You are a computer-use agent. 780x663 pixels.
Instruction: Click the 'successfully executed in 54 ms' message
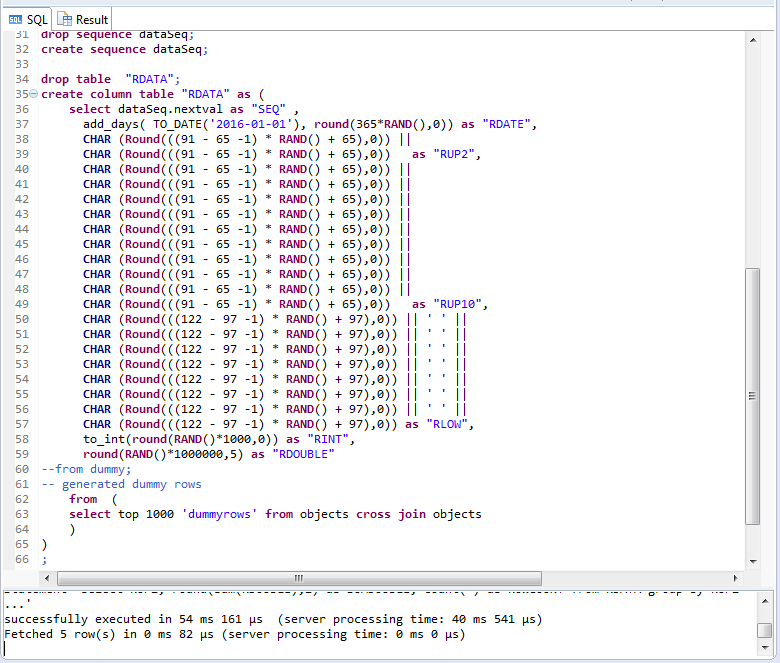(x=273, y=619)
